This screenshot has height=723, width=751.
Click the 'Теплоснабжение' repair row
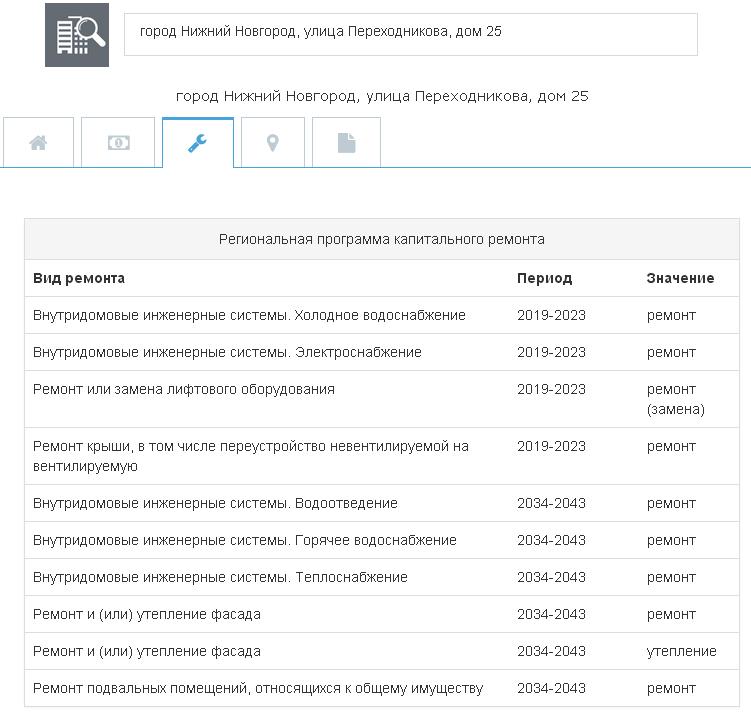(x=220, y=577)
